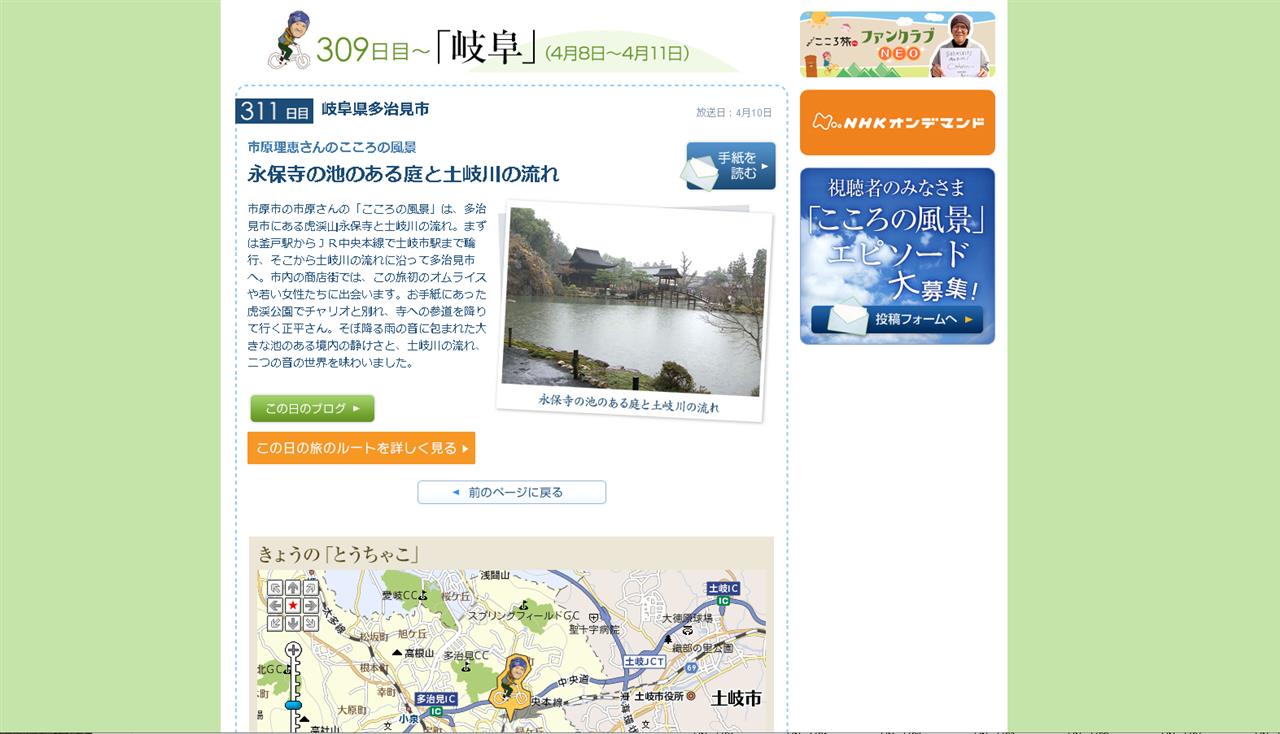Viewport: 1280px width, 734px height.
Task: Click この日の旅のルートを詳しく見る orange button
Action: [x=361, y=448]
